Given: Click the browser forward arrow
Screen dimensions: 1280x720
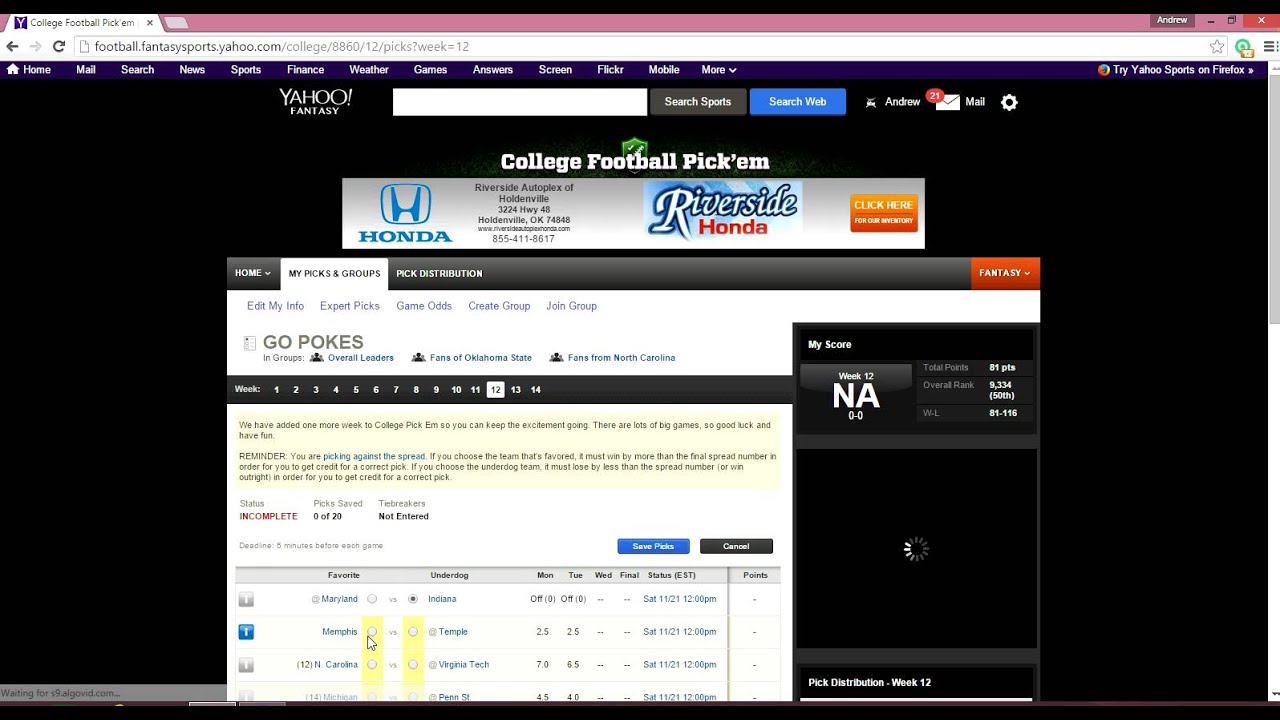Looking at the screenshot, I should coord(36,46).
